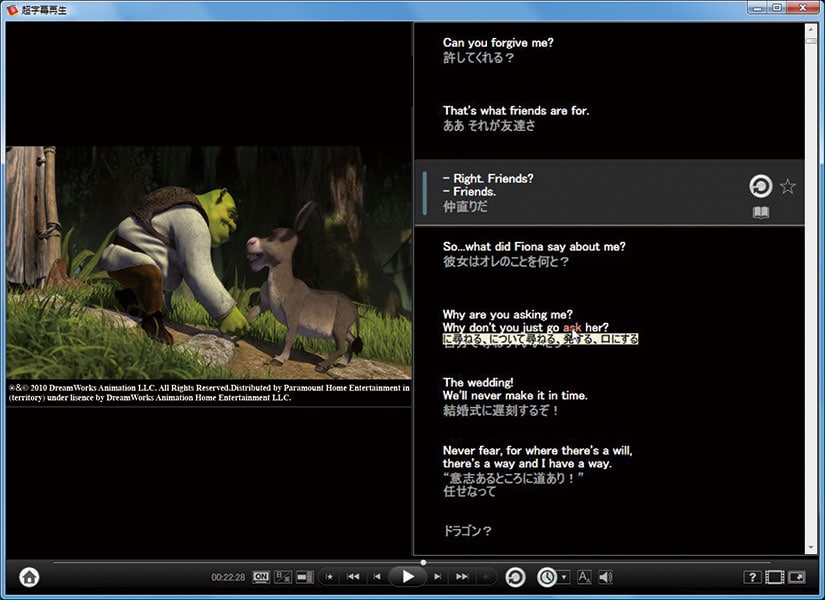The image size is (825, 600).
Task: Select the Japanese translation "結婚式に遅刻するぞ！"
Action: coord(500,411)
